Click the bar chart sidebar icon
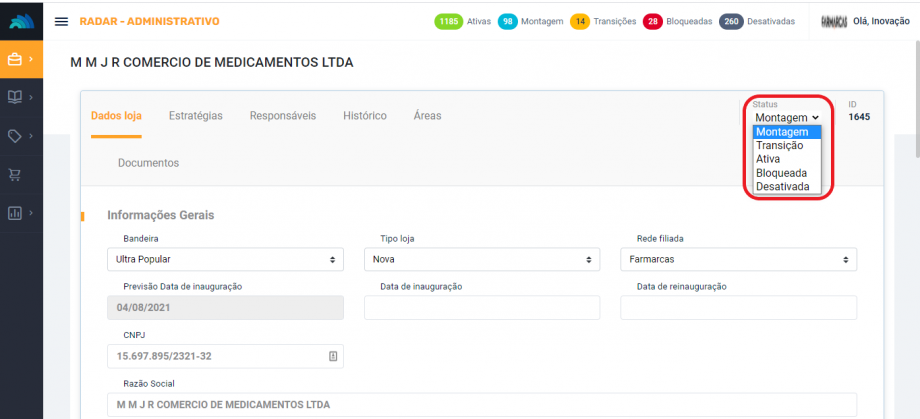920x419 pixels. click(15, 212)
